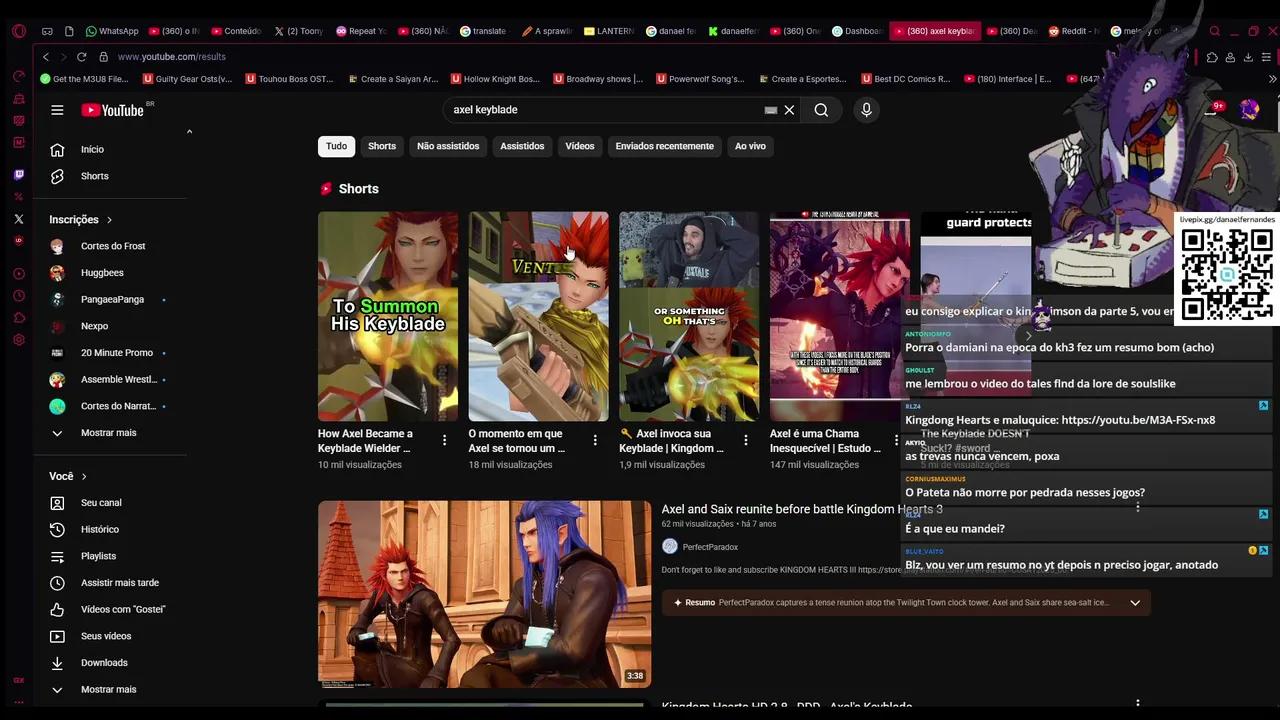Open the youtu.be link in chat overlay
The image size is (1280, 720).
(1138, 420)
